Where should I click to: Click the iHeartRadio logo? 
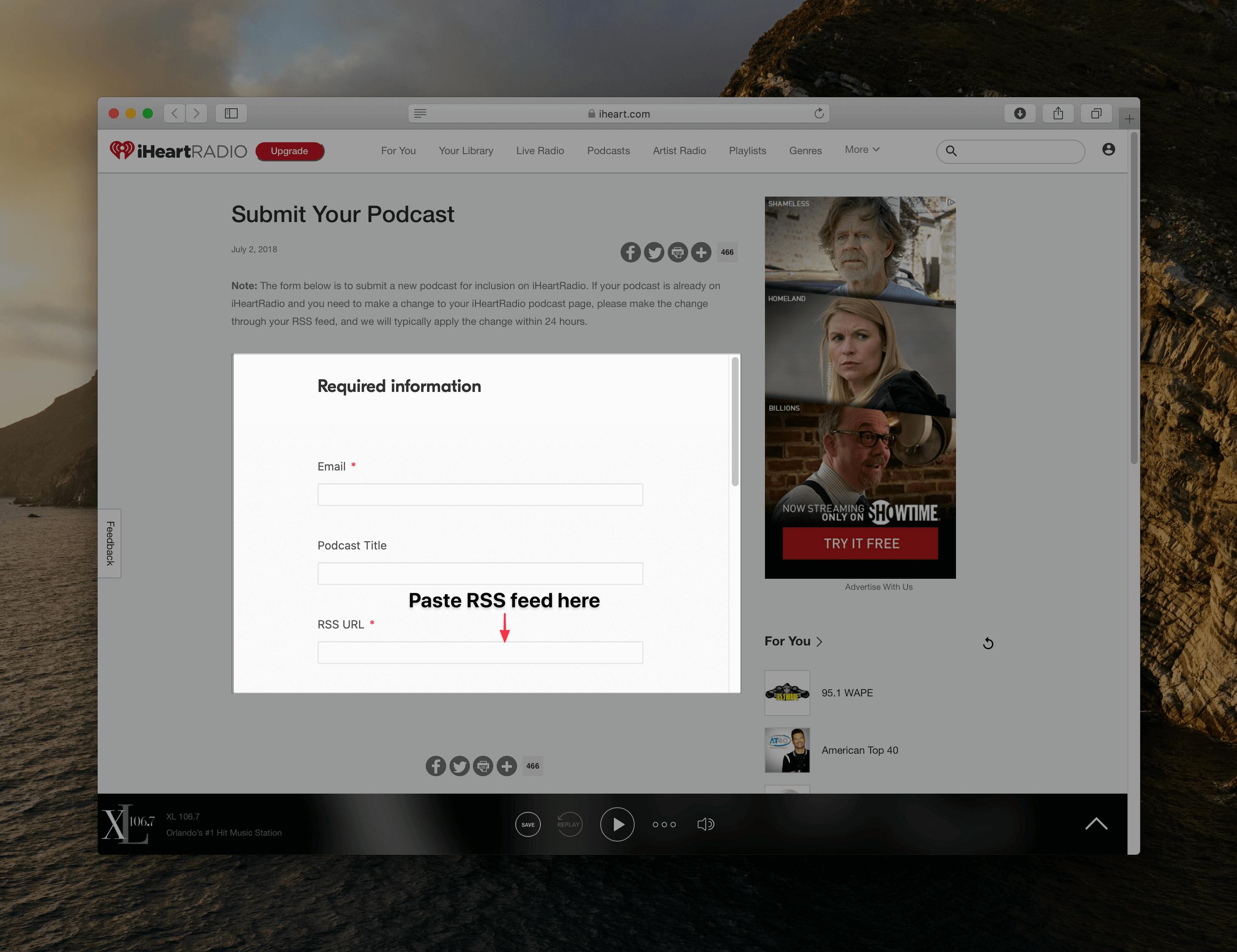click(178, 151)
